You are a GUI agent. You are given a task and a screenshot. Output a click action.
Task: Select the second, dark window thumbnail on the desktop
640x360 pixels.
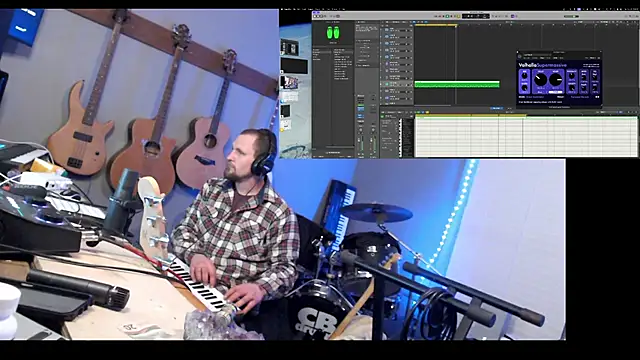click(x=294, y=66)
